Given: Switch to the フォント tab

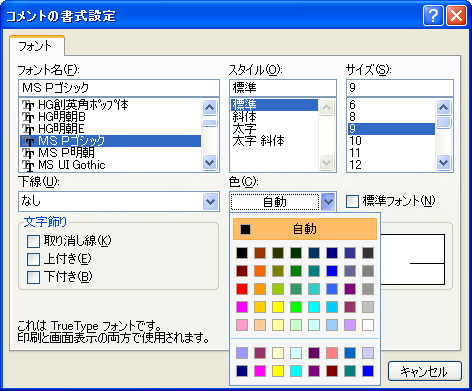Looking at the screenshot, I should coord(36,46).
